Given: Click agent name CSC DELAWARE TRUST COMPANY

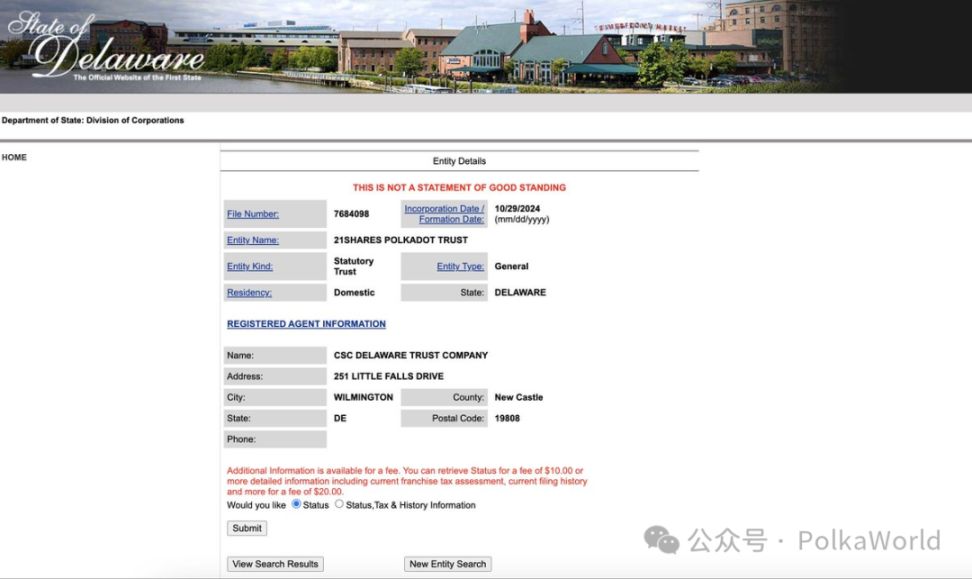Looking at the screenshot, I should click(411, 355).
